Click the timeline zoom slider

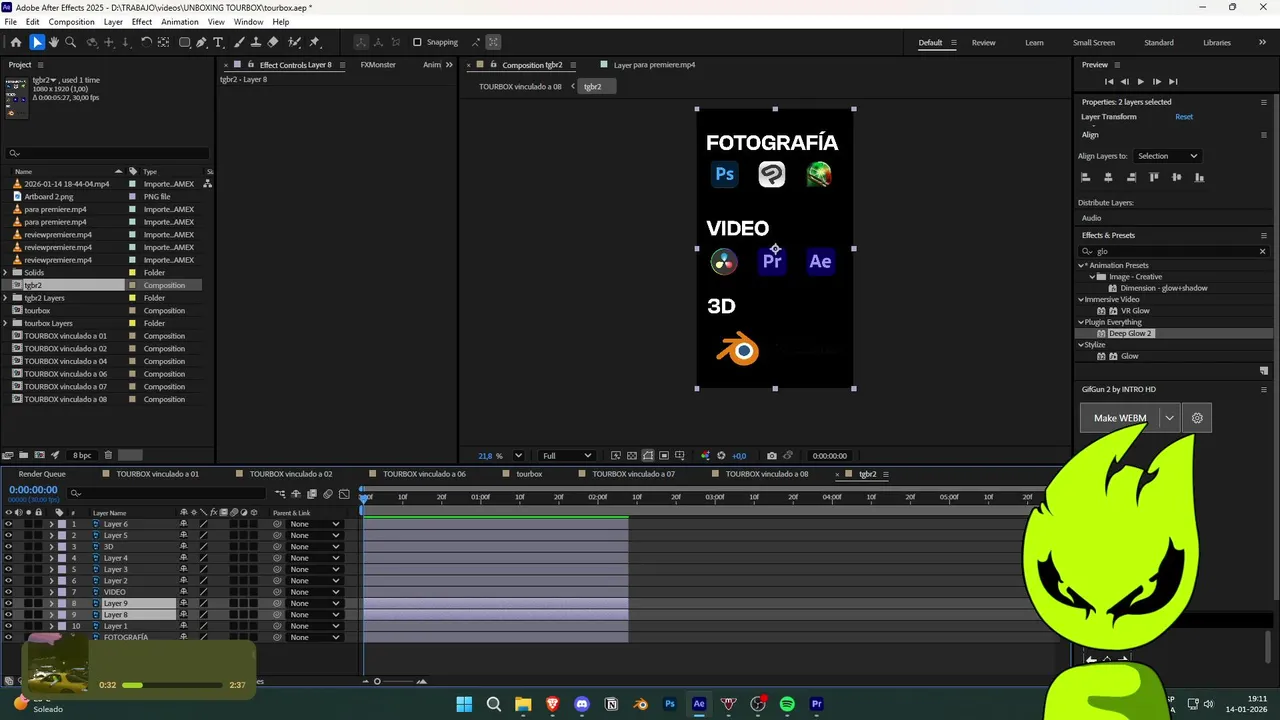tap(398, 682)
